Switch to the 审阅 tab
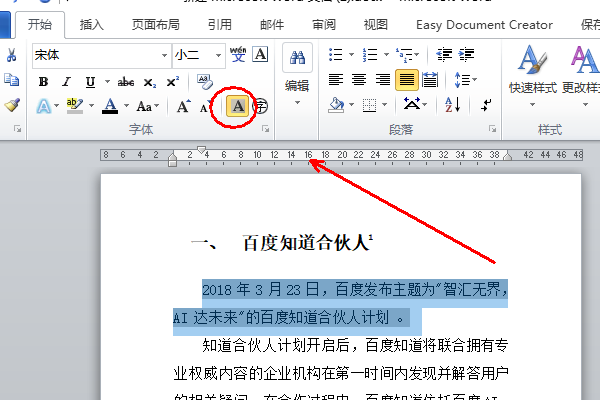600x400 pixels. point(324,25)
